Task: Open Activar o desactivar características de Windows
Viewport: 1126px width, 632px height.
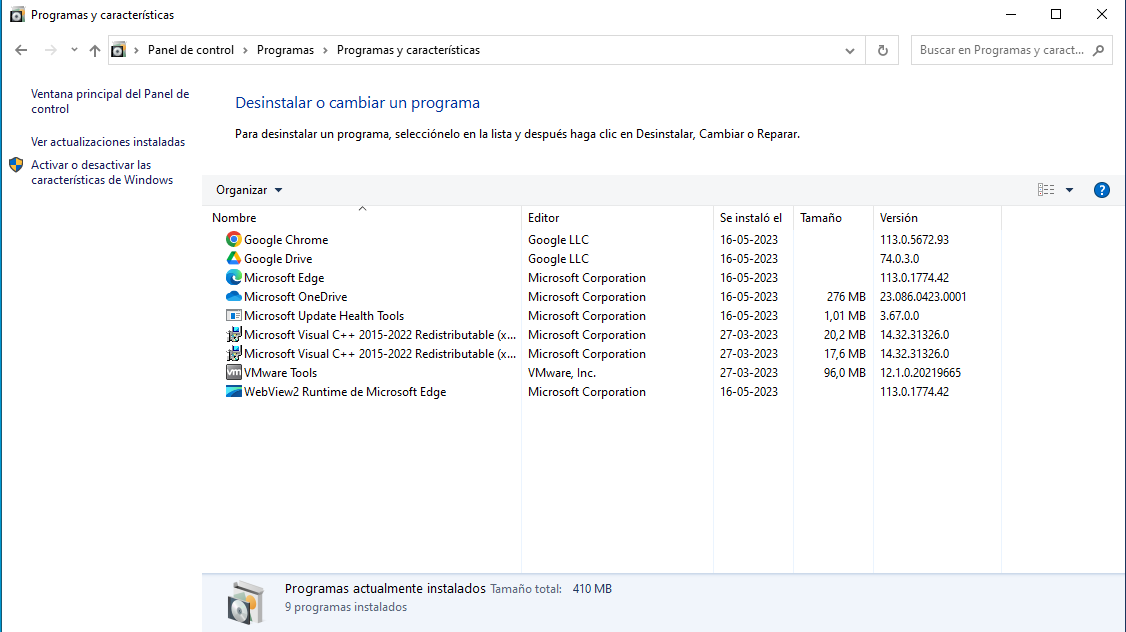Action: click(x=102, y=172)
